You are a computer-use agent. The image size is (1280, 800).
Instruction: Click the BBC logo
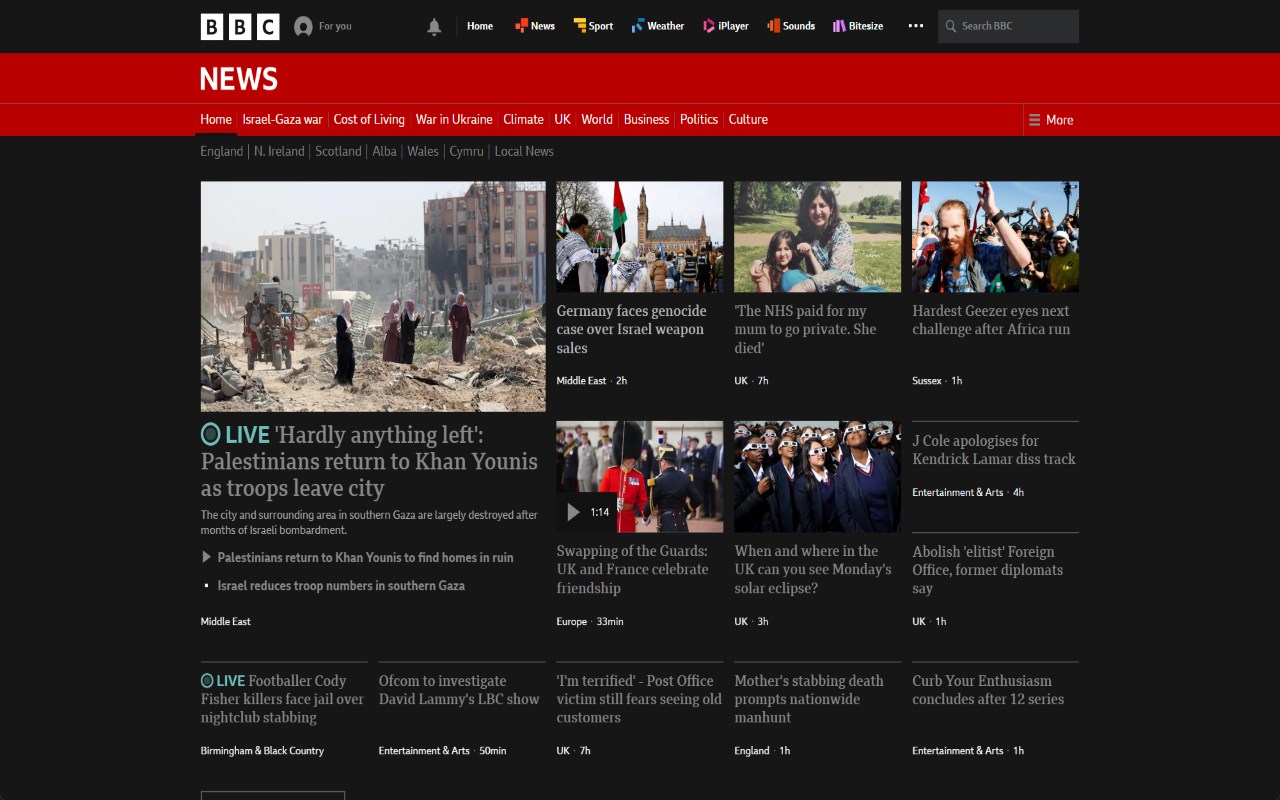pyautogui.click(x=240, y=26)
